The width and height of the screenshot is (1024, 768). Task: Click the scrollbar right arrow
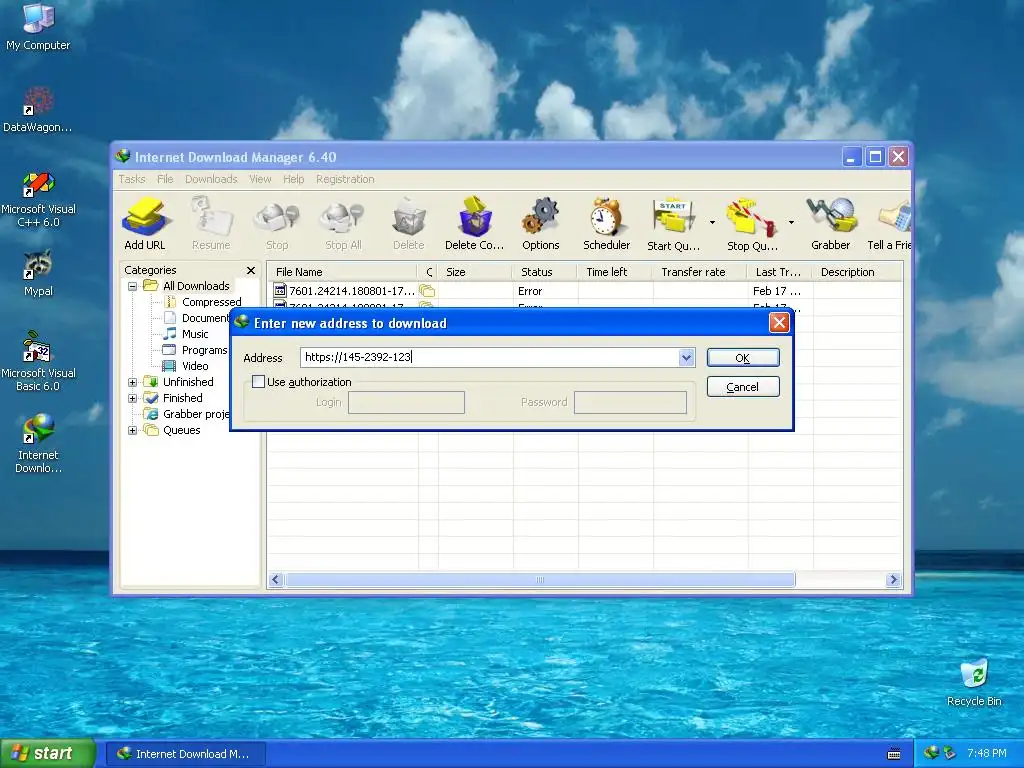pyautogui.click(x=893, y=580)
